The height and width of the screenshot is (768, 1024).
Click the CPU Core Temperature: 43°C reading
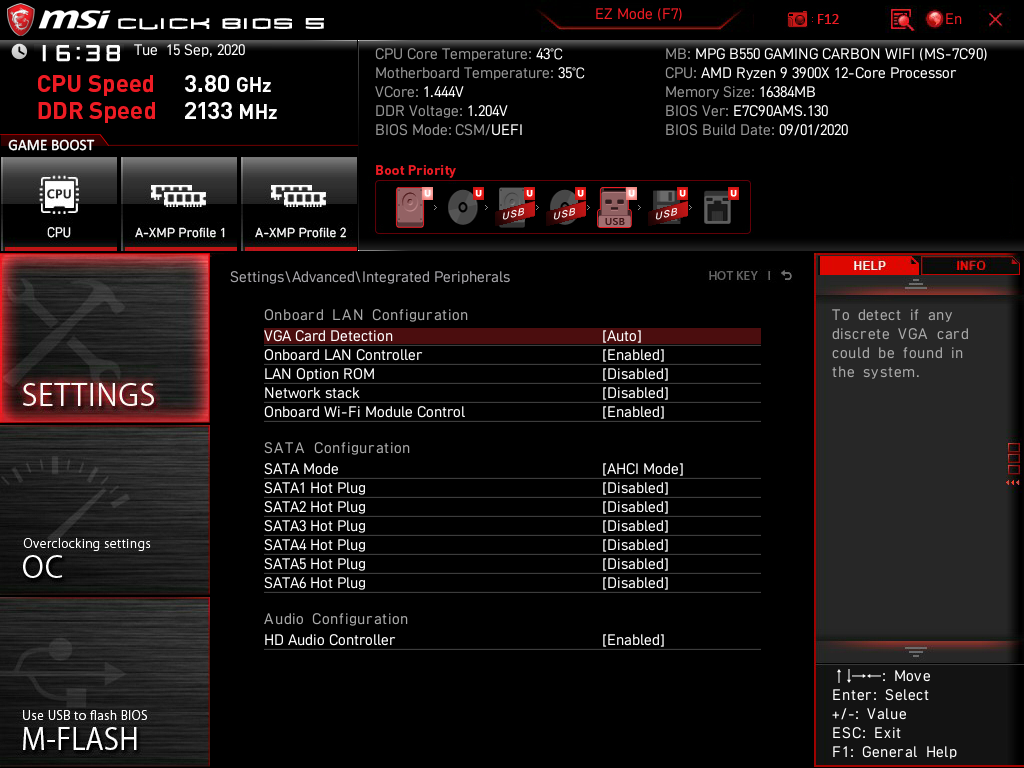(469, 54)
